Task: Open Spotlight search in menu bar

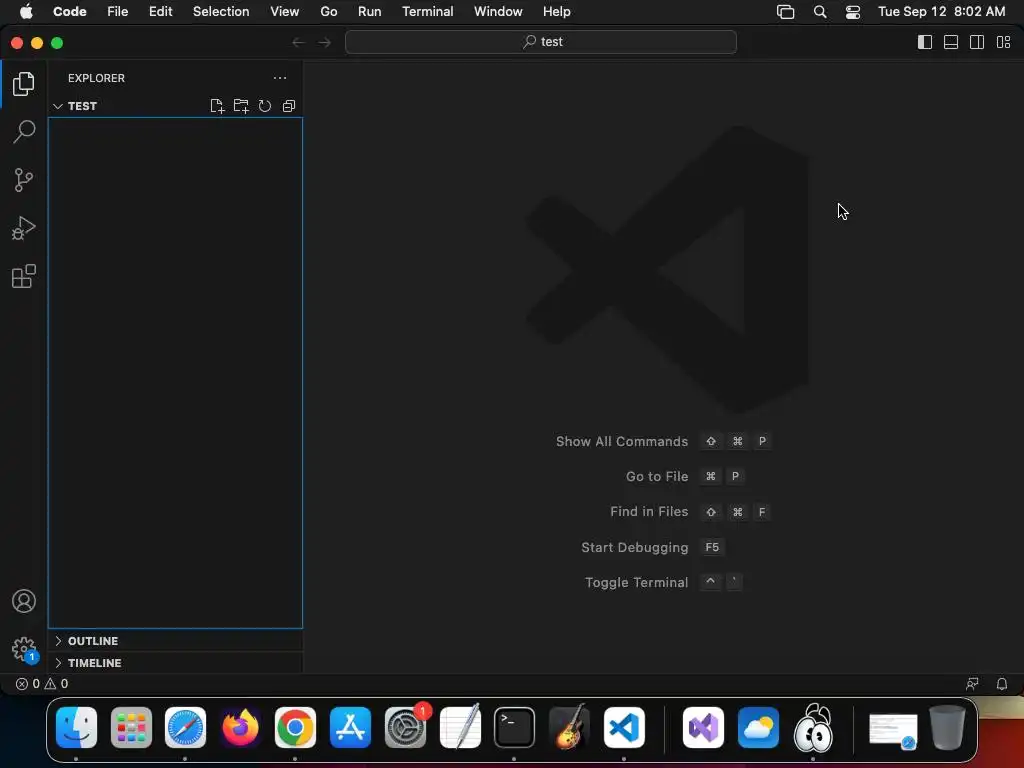Action: point(820,12)
